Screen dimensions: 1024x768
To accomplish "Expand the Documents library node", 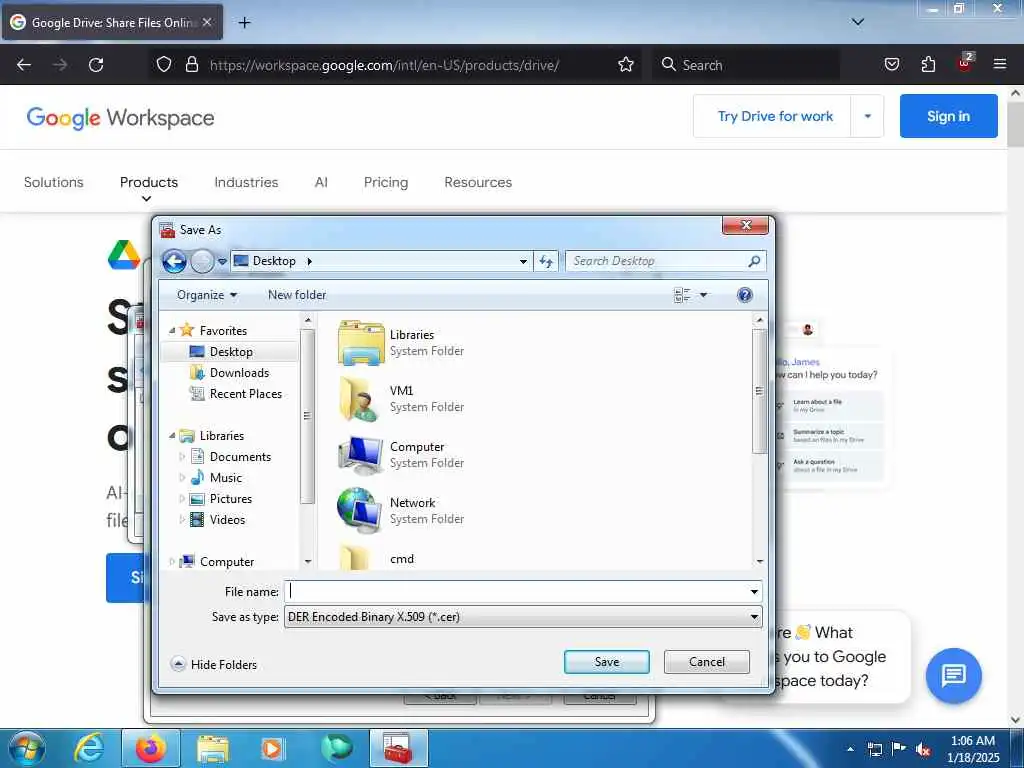I will pyautogui.click(x=182, y=457).
